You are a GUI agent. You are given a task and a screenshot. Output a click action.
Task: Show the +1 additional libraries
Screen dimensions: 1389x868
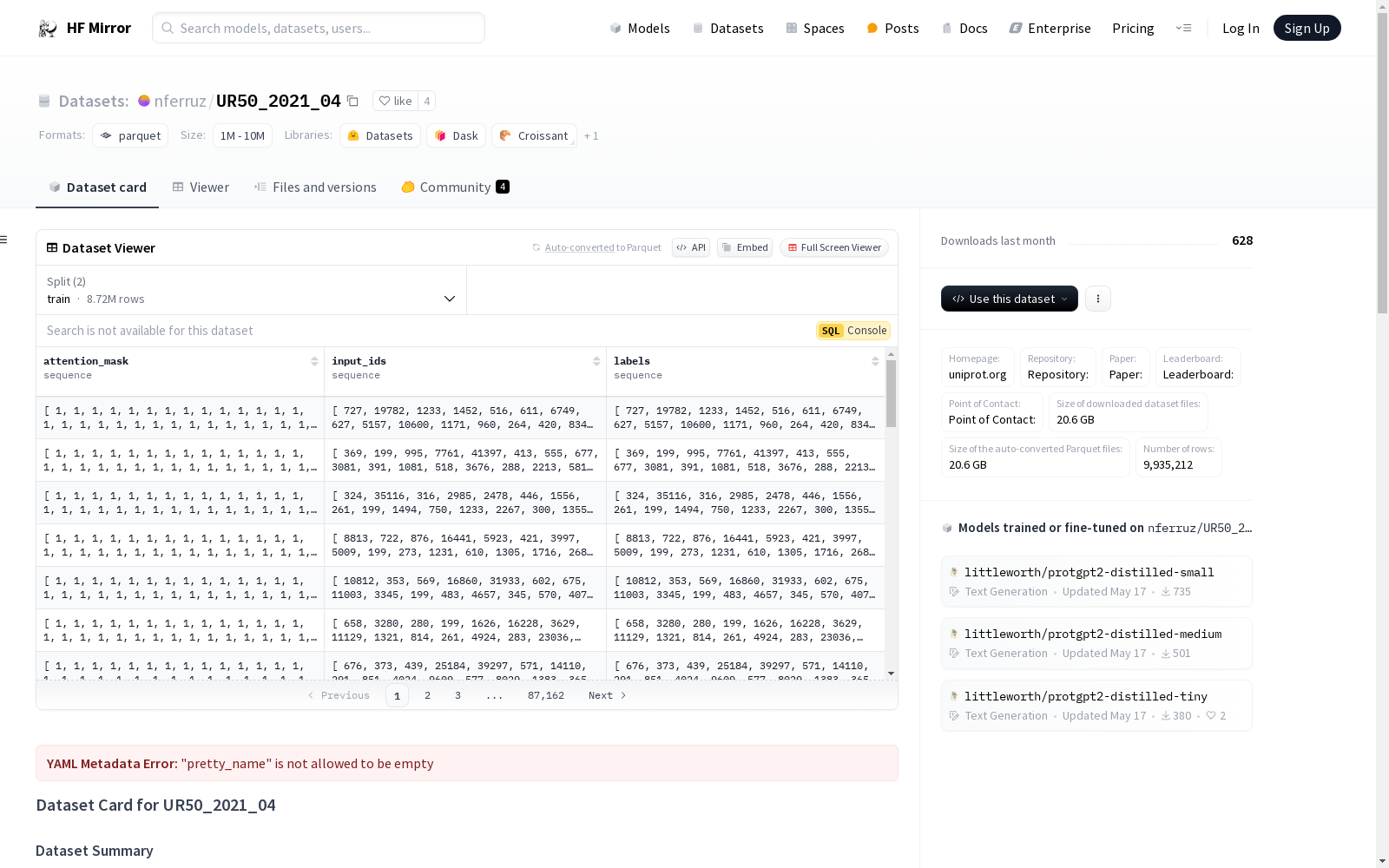coord(591,136)
